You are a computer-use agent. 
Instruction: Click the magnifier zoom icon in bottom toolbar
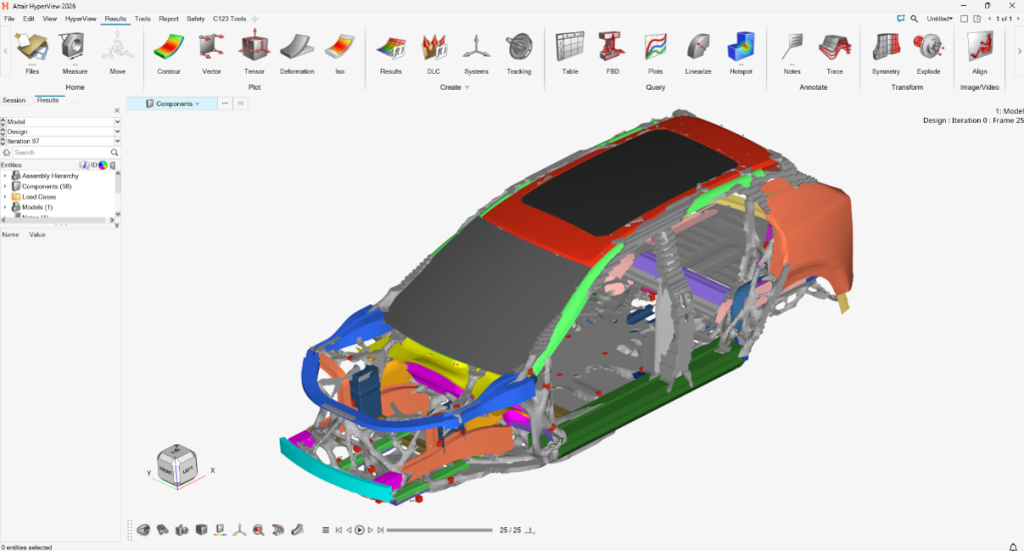coord(259,530)
